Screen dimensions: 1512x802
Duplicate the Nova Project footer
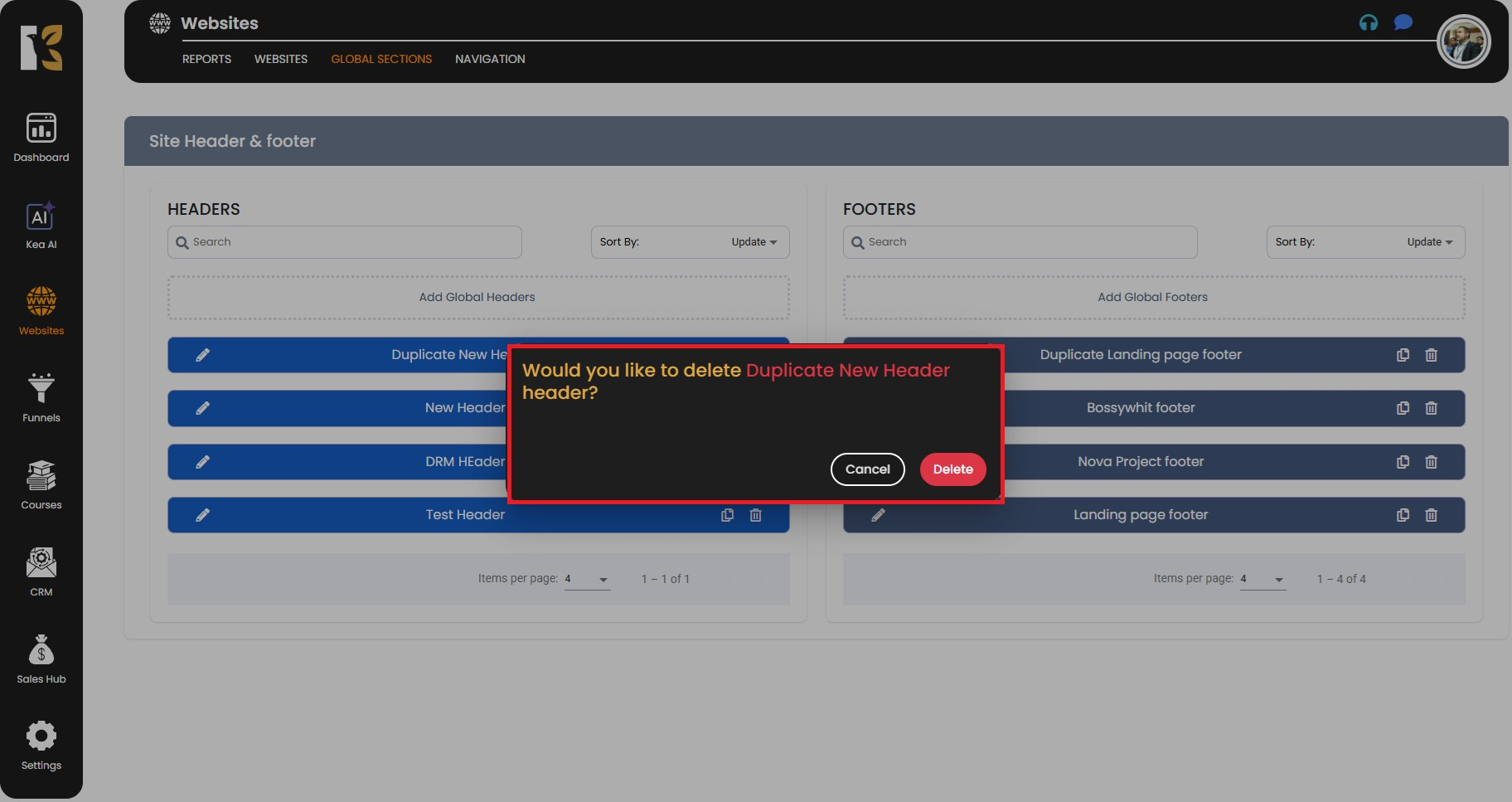pos(1403,462)
